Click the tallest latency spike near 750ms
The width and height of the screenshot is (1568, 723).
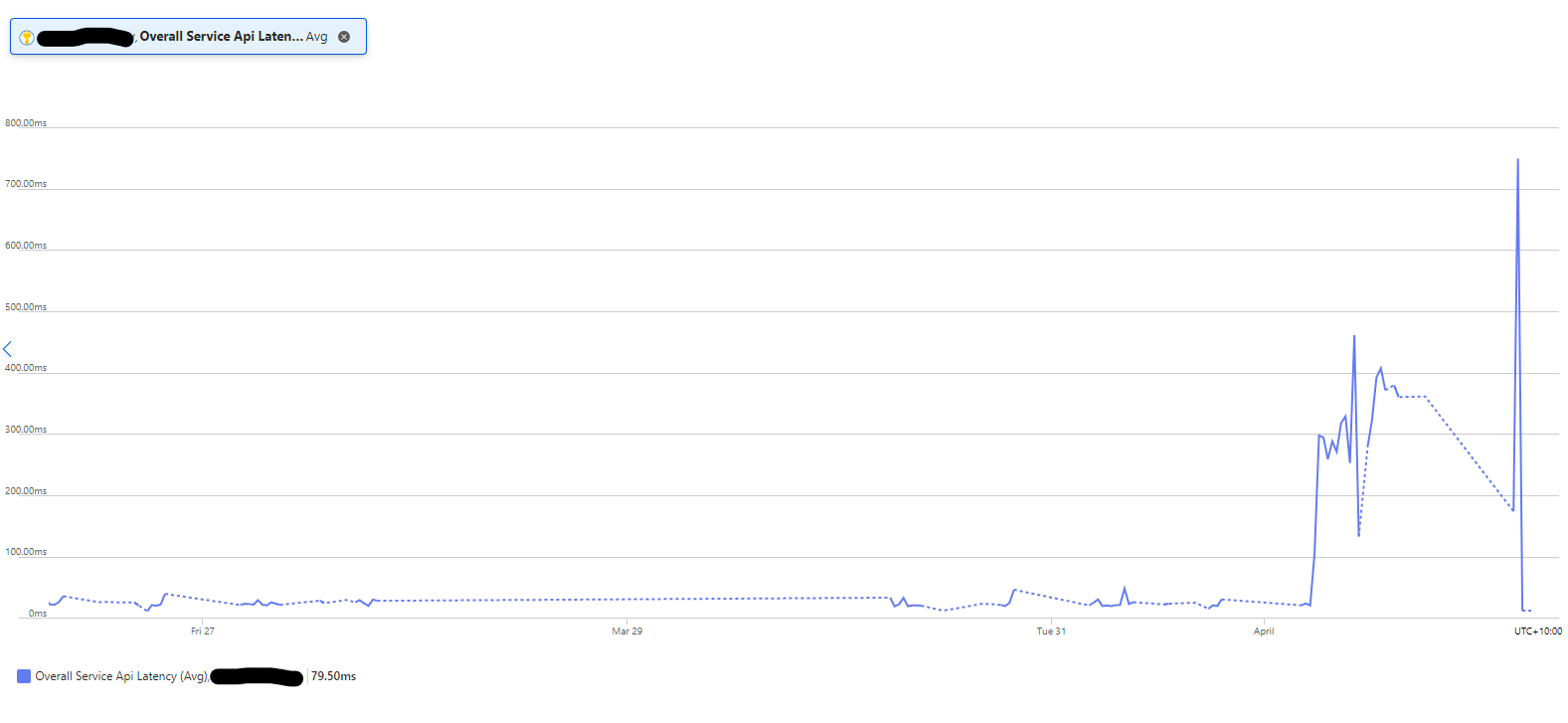tap(1517, 160)
